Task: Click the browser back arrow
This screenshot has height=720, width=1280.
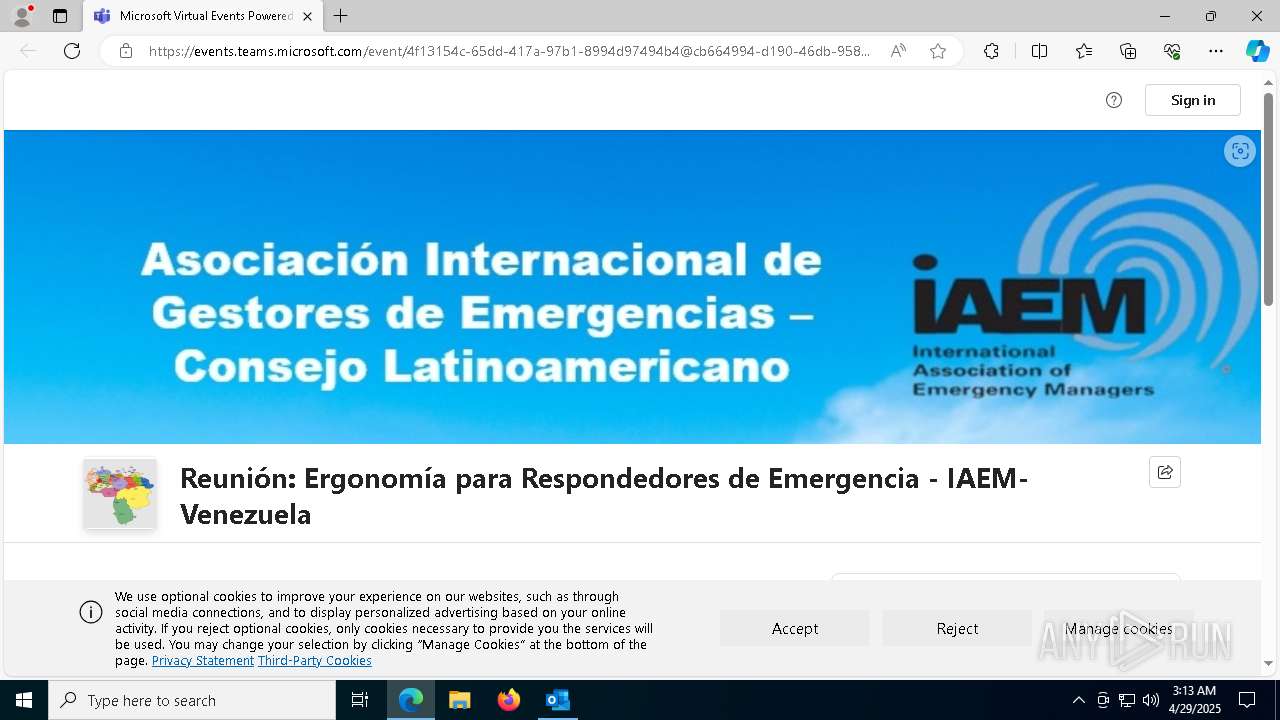Action: point(28,51)
